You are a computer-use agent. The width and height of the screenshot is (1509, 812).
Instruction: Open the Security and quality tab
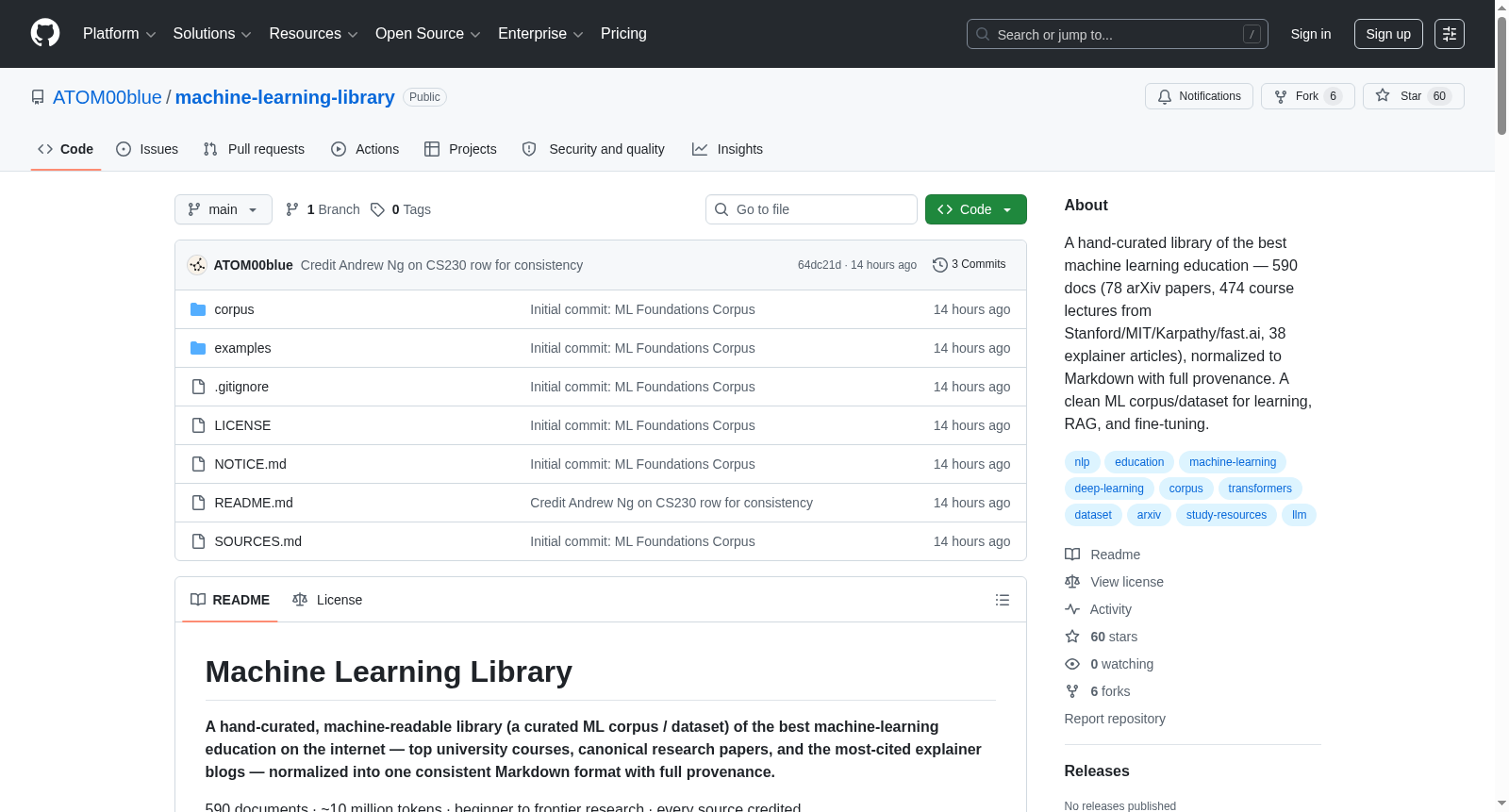(x=593, y=149)
